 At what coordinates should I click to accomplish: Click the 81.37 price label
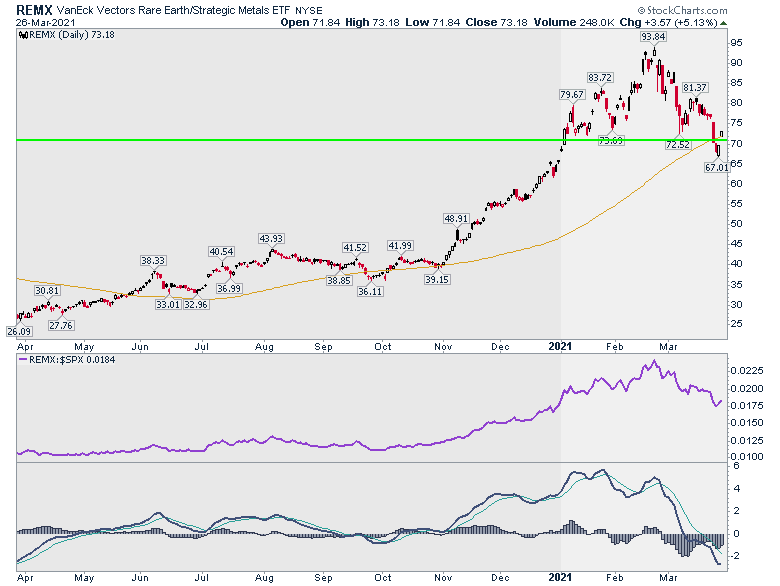[x=694, y=88]
